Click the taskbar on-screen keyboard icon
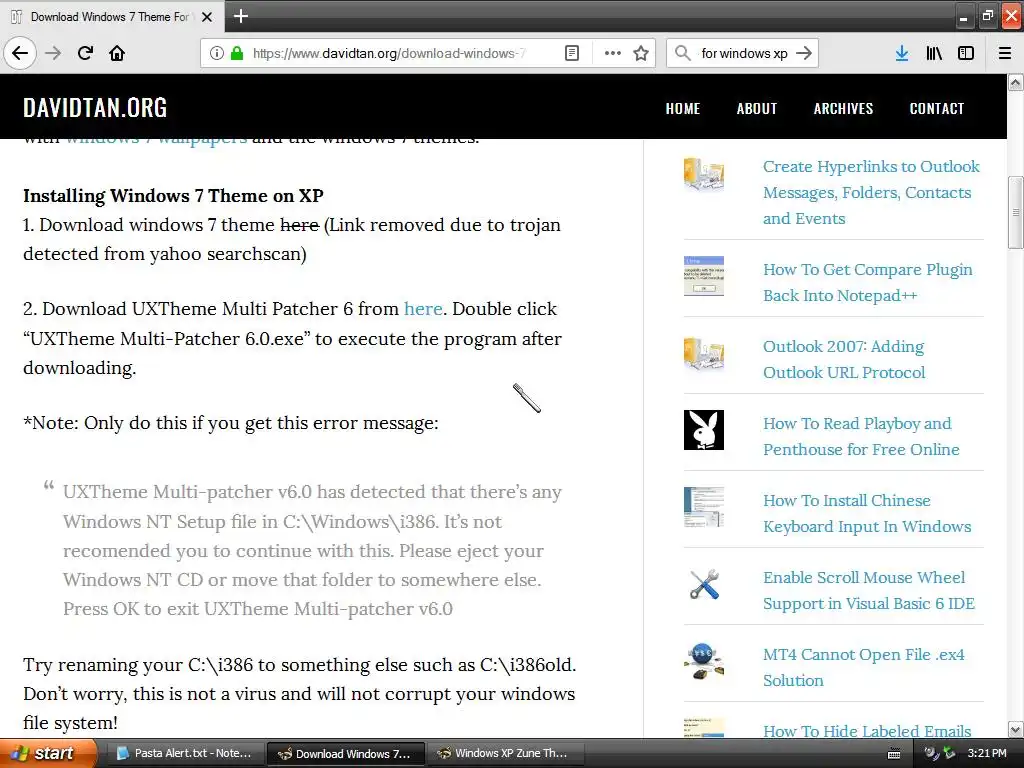Screen dimensions: 1024x768 pos(894,754)
